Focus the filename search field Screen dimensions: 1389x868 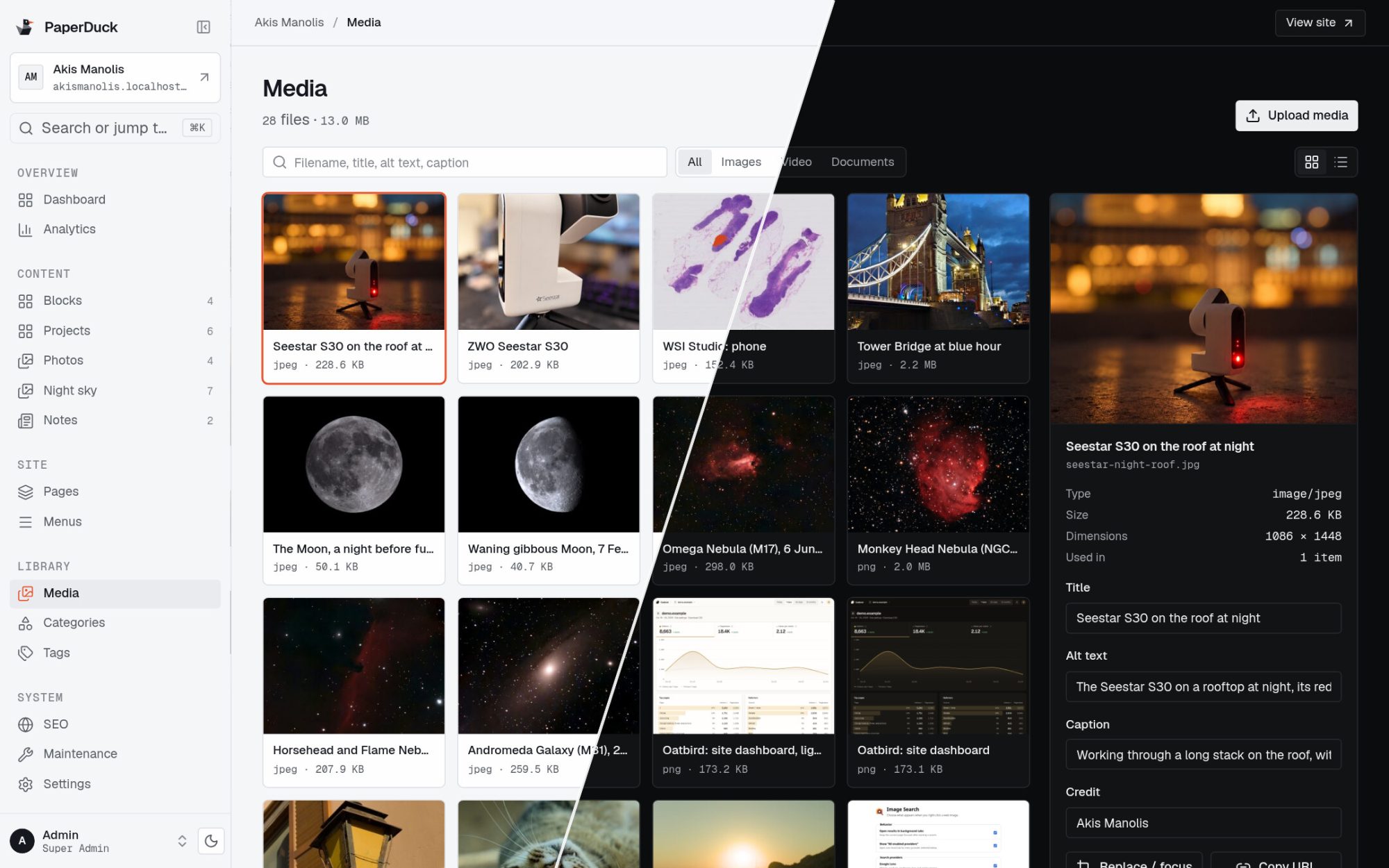(465, 162)
